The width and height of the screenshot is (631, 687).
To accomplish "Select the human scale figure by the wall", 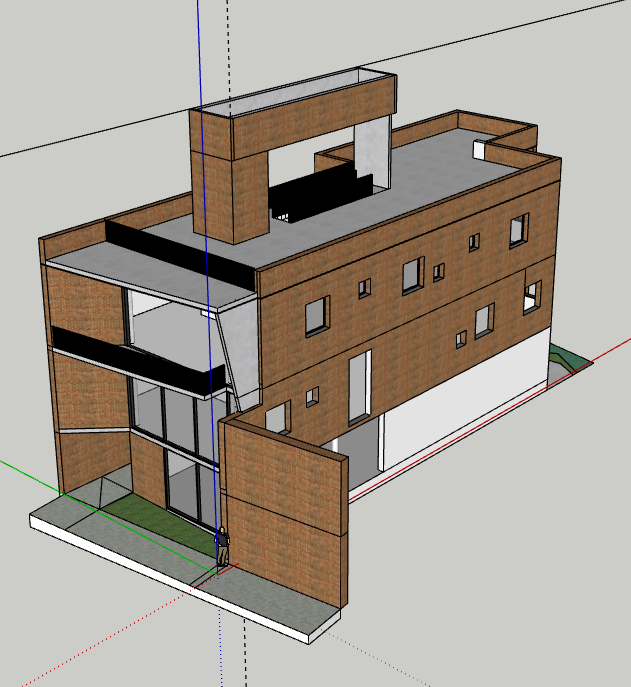I will click(x=223, y=546).
